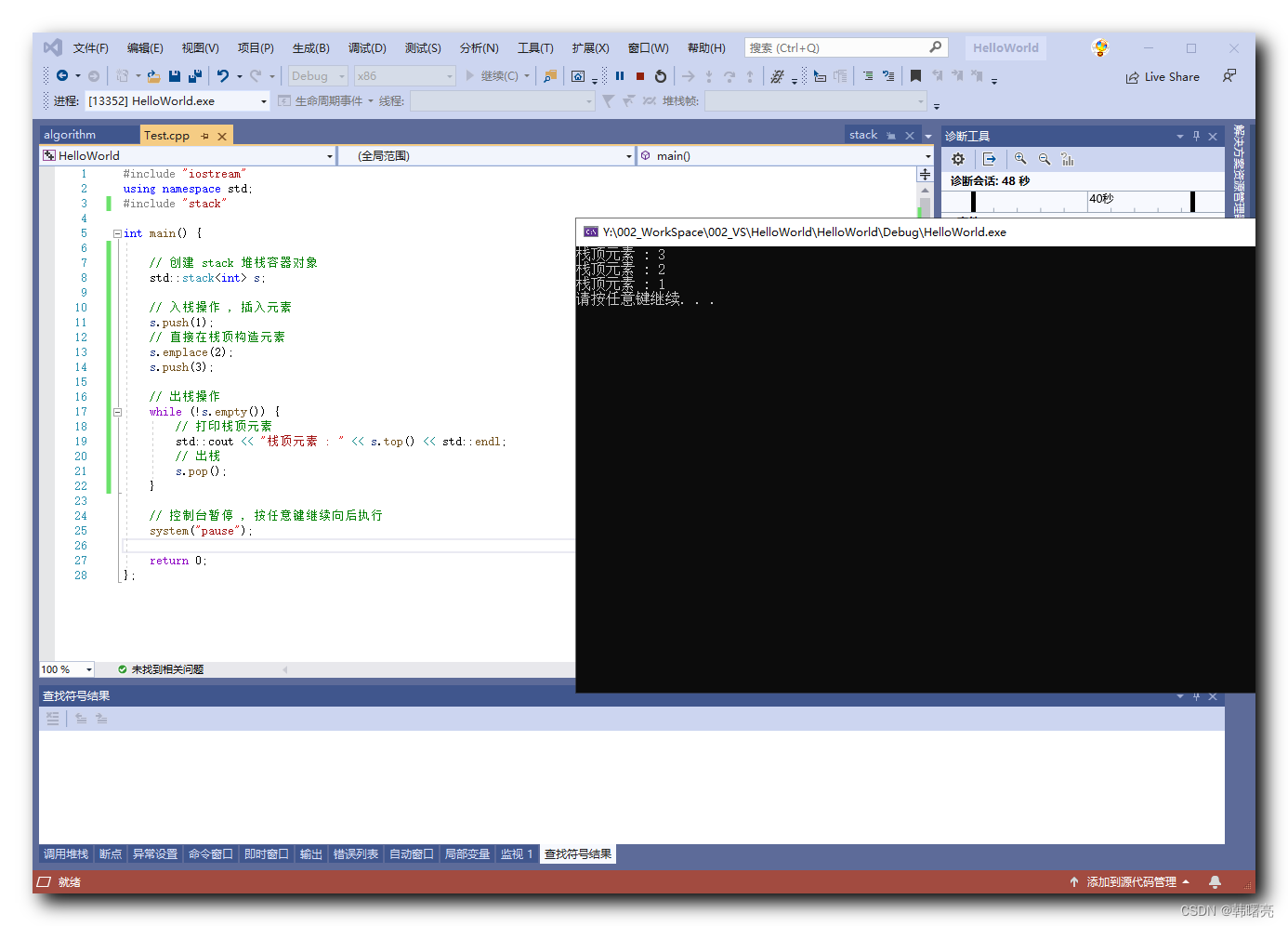The image size is (1288, 926).
Task: Open the 工具(T) menu
Action: click(x=535, y=47)
